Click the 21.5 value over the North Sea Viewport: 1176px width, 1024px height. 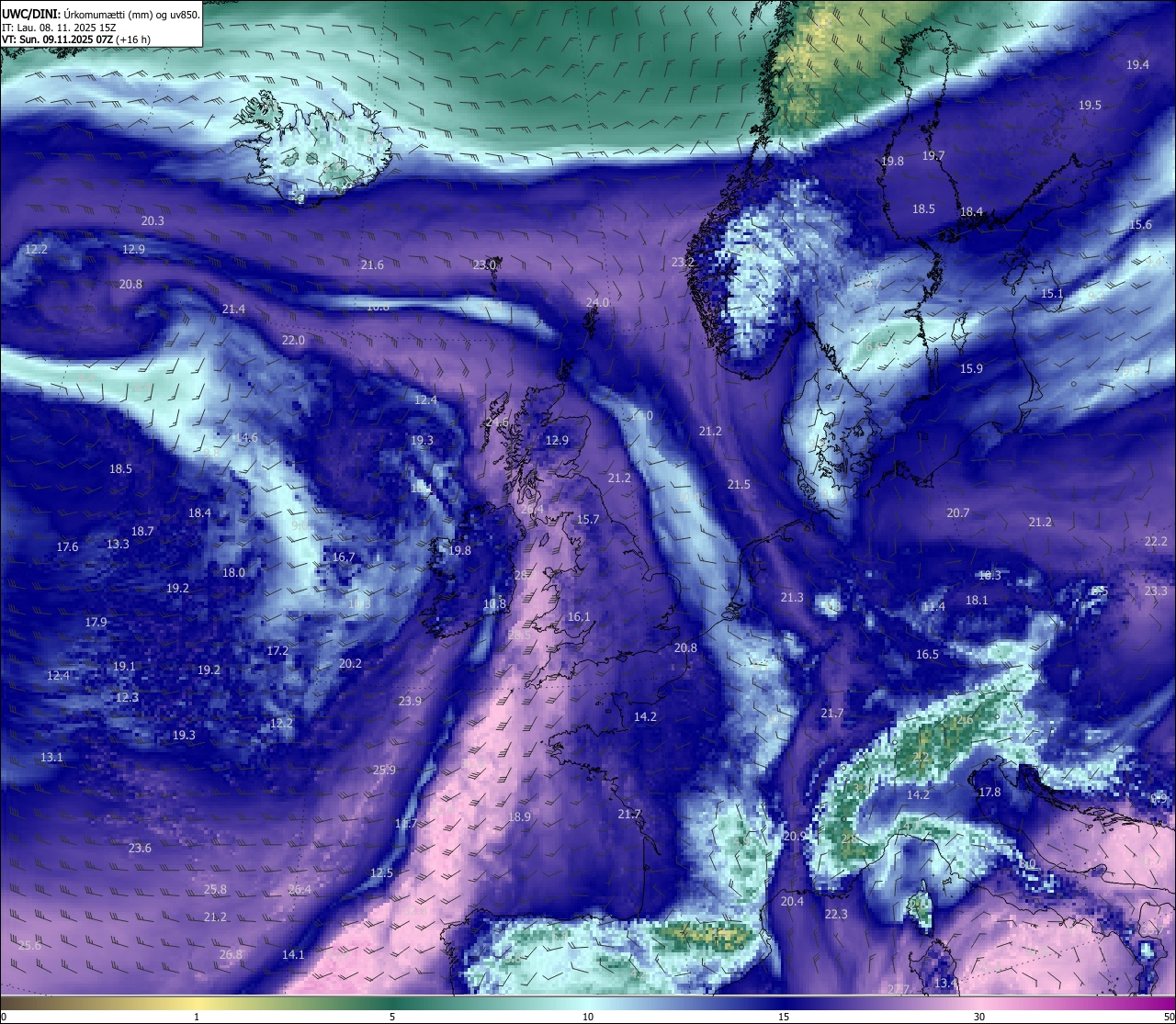pos(739,485)
